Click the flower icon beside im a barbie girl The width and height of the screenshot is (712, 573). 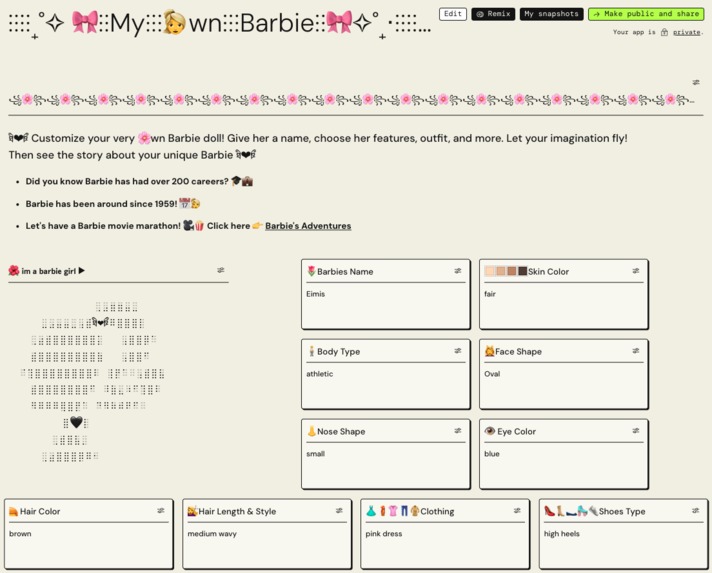point(14,271)
